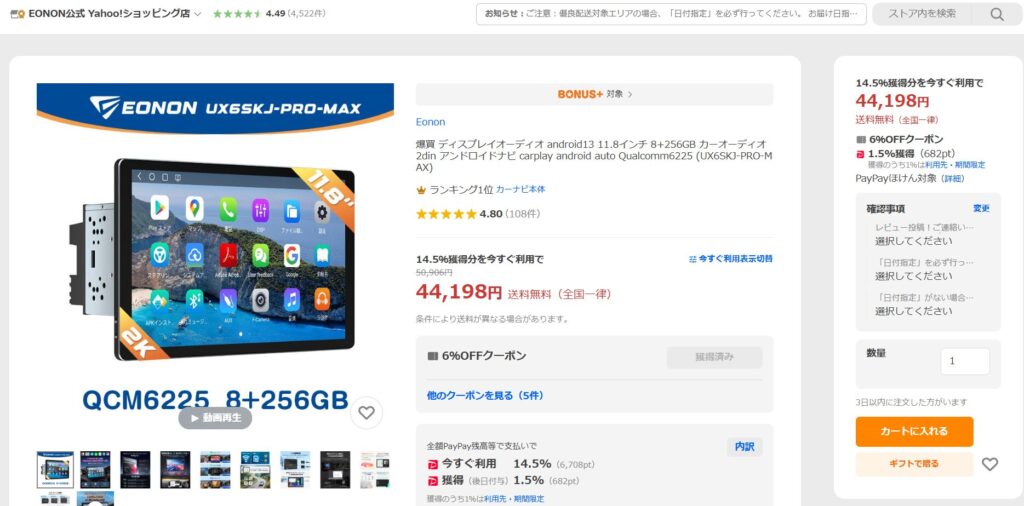
Task: Click the store star rating 4.49
Action: tap(238, 14)
